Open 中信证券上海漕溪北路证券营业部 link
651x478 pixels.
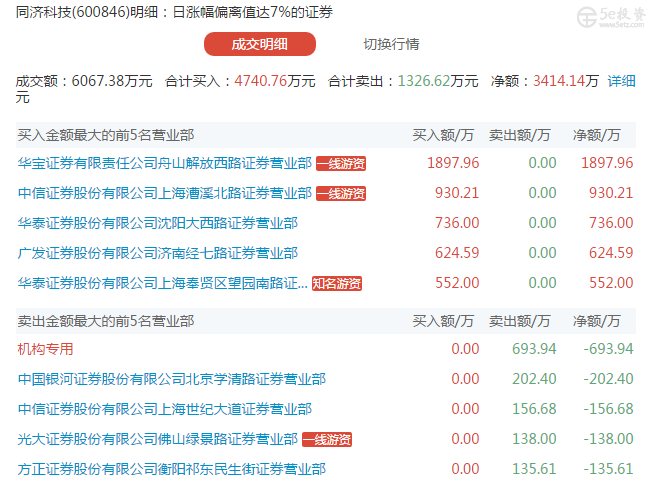click(x=164, y=193)
